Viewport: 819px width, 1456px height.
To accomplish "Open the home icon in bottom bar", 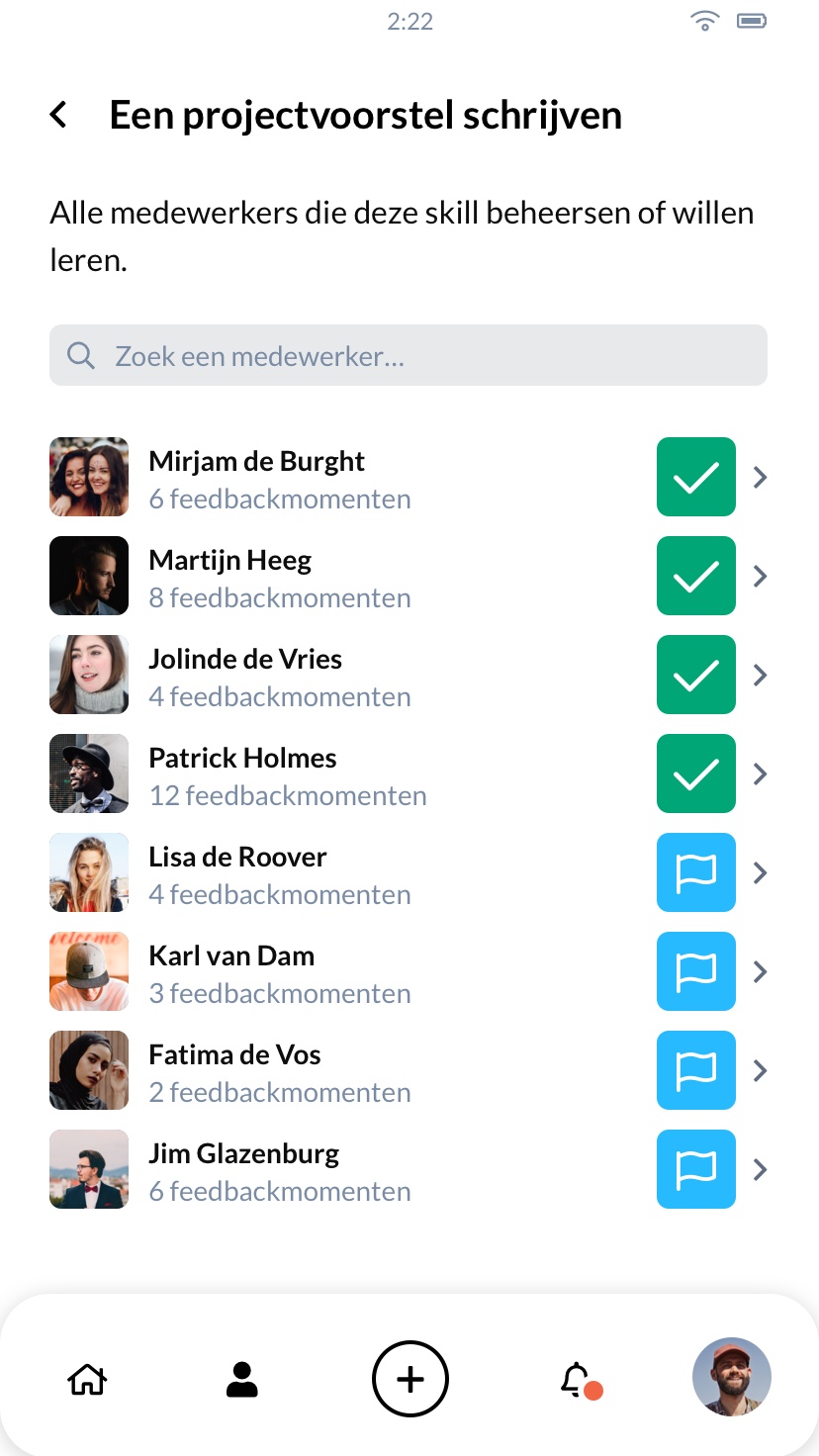I will coord(87,1378).
